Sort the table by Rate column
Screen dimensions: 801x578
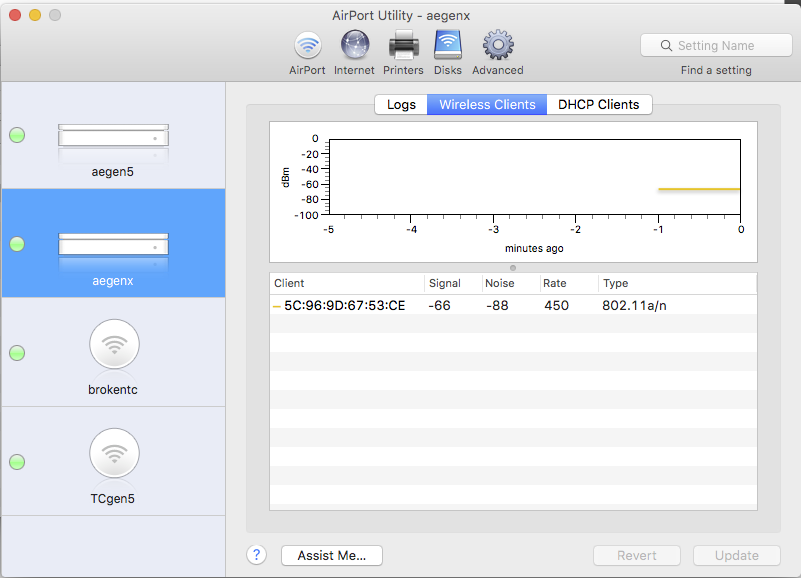coord(569,283)
